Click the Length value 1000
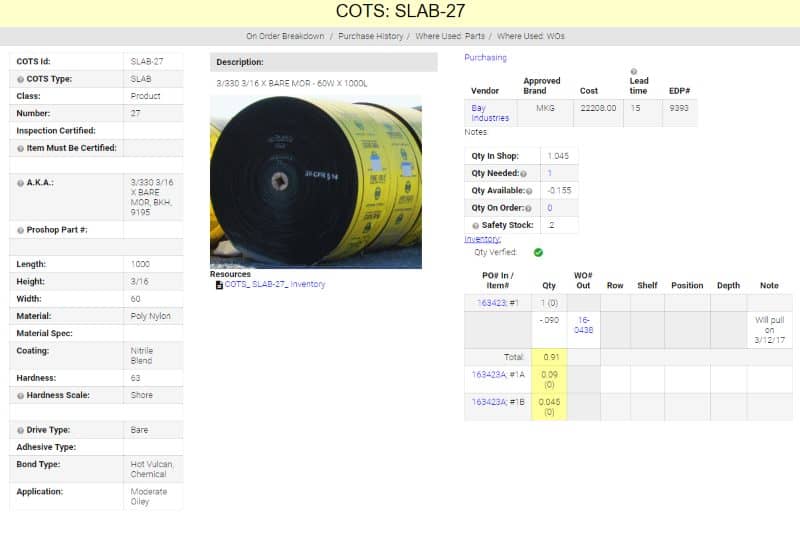 [140, 264]
